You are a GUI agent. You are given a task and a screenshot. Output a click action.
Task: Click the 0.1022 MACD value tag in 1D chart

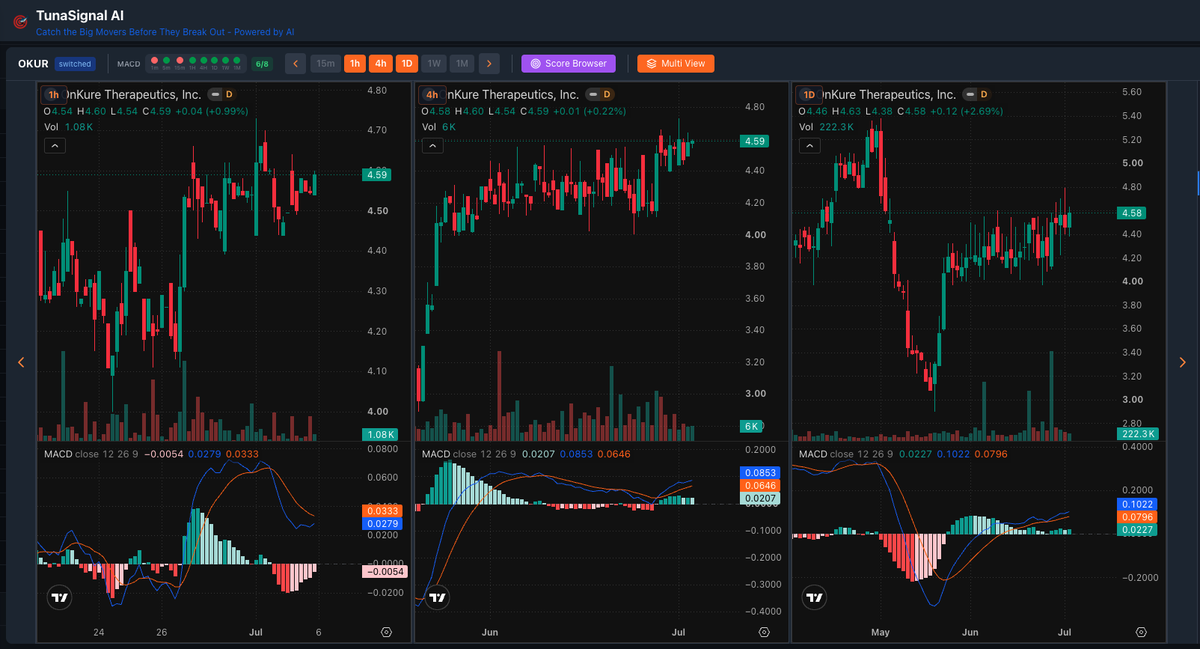1136,505
